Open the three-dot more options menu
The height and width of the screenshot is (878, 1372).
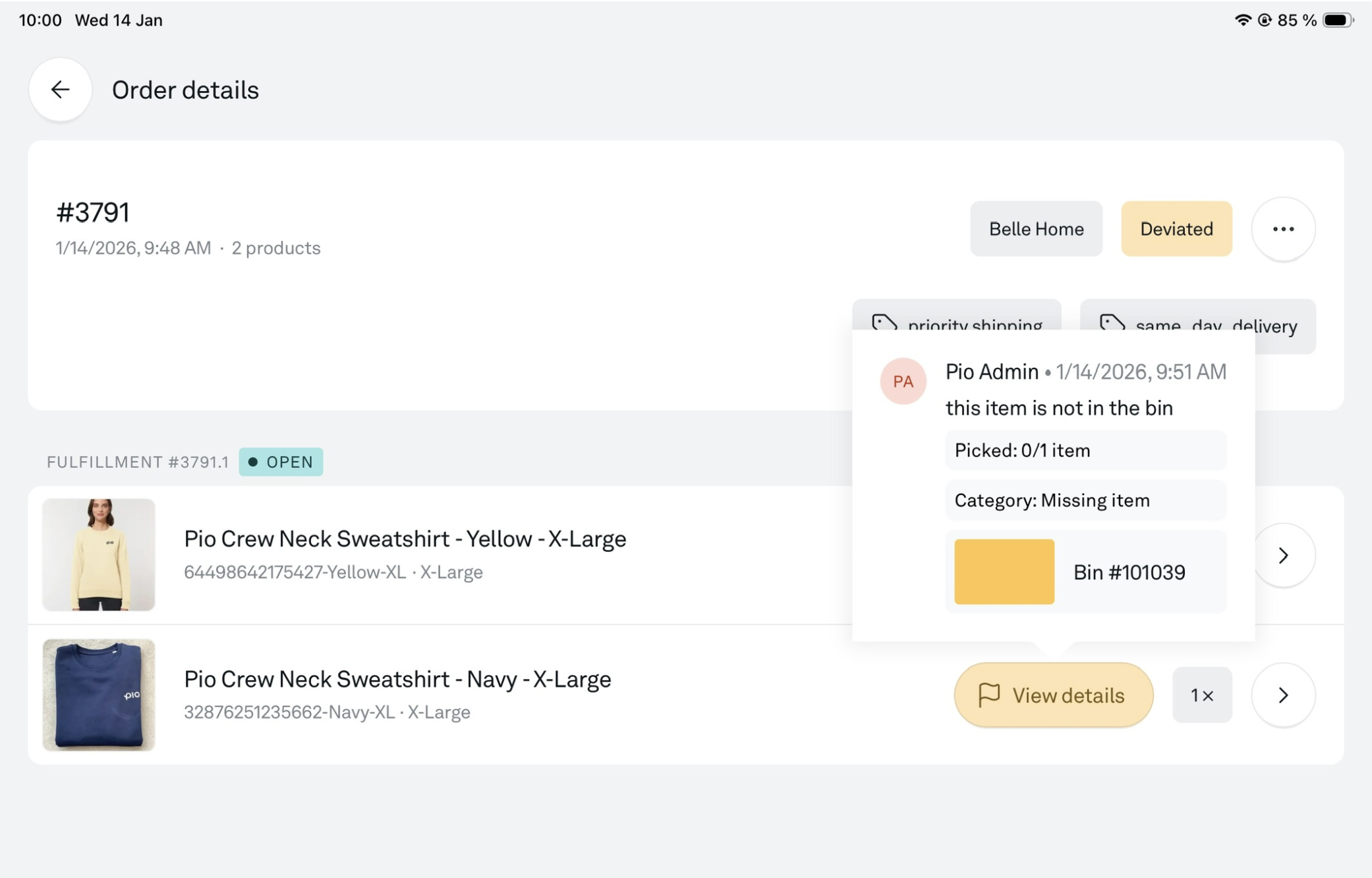click(1282, 229)
